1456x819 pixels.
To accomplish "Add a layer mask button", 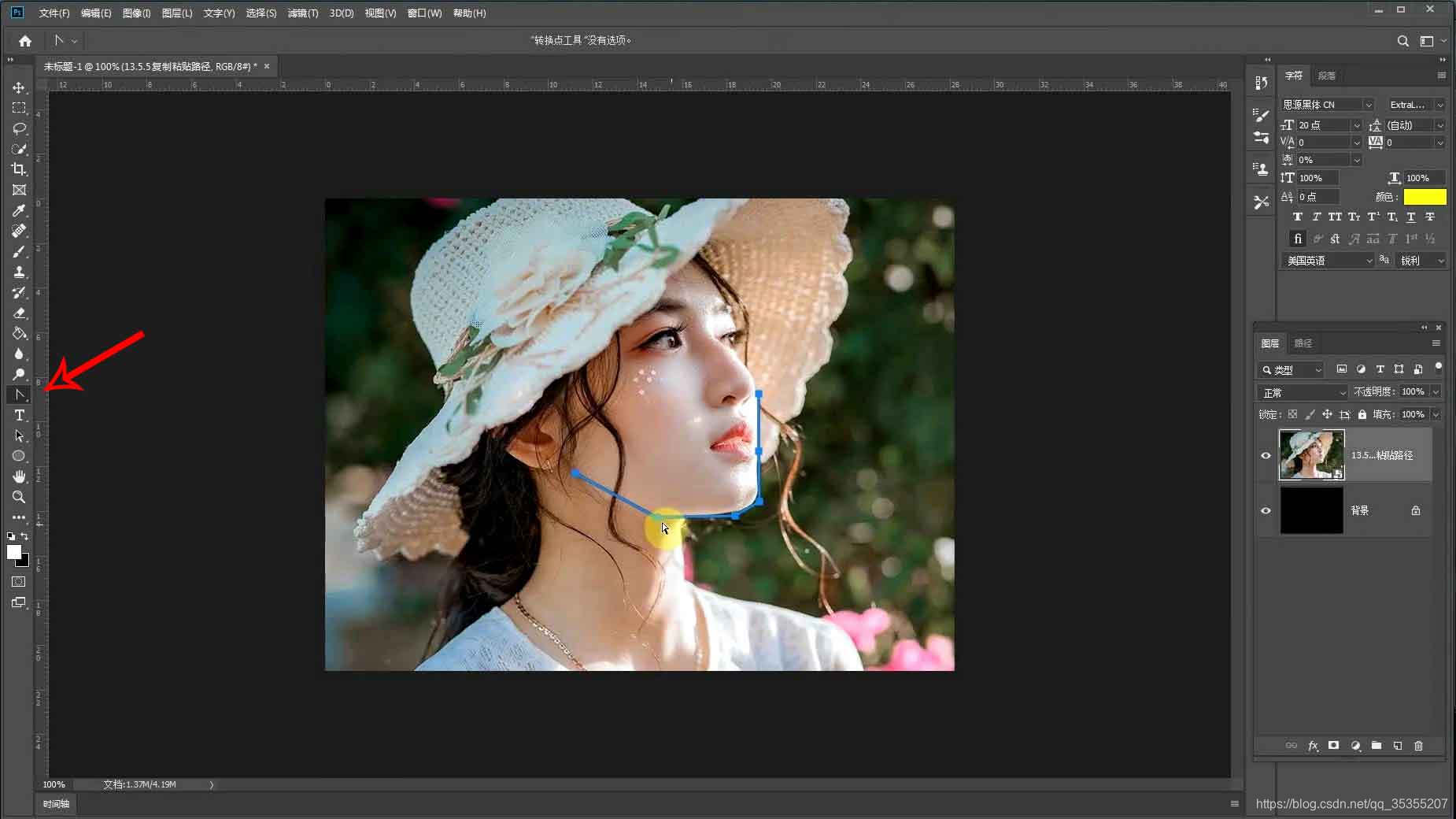I will pyautogui.click(x=1333, y=745).
